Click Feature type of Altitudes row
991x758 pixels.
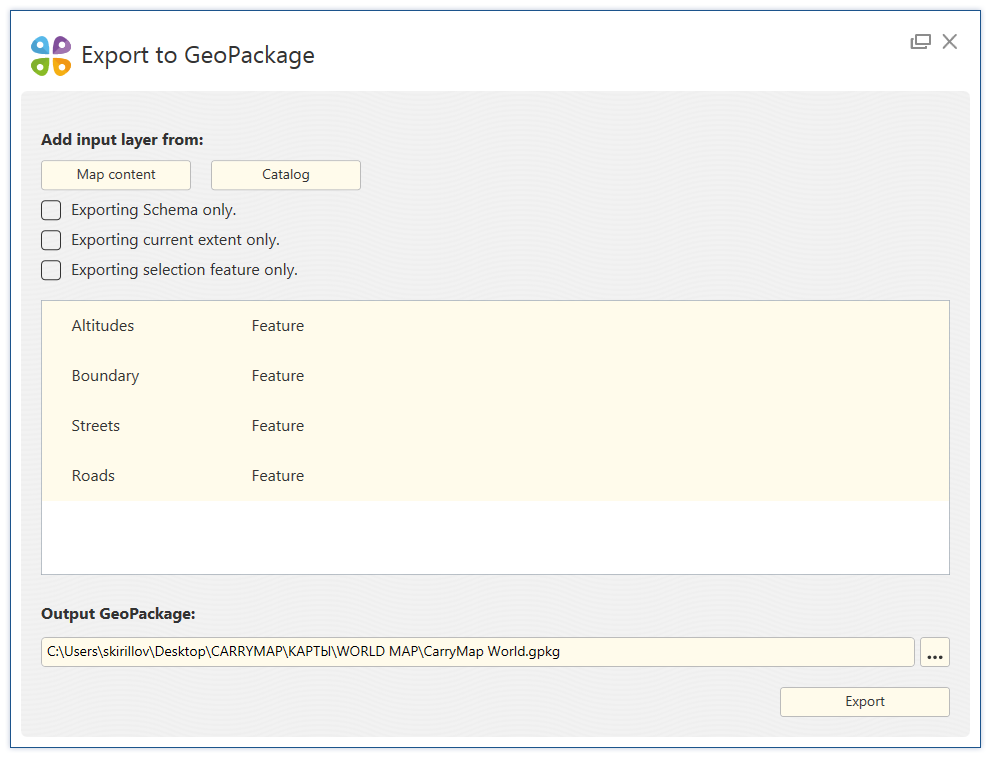coord(278,326)
